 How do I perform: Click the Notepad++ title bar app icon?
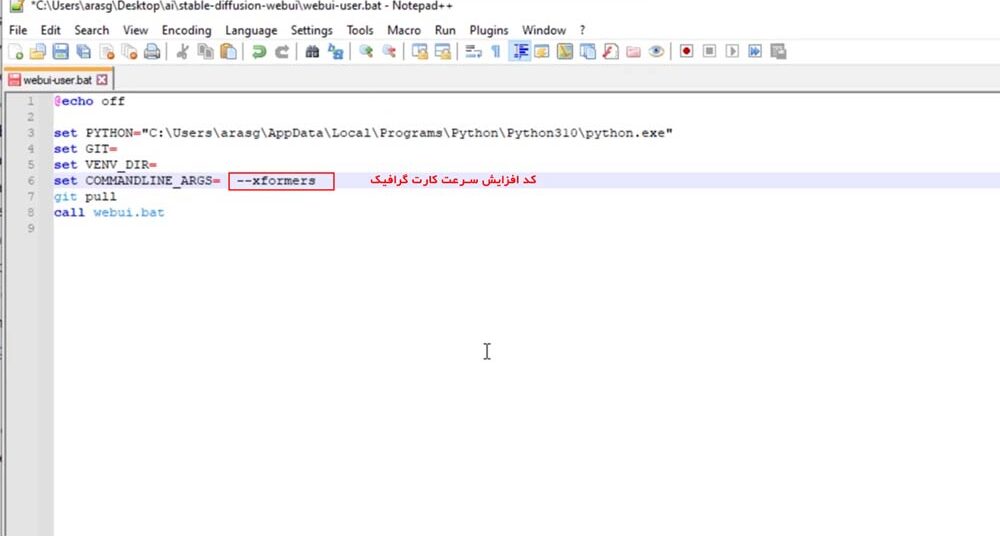click(x=17, y=6)
